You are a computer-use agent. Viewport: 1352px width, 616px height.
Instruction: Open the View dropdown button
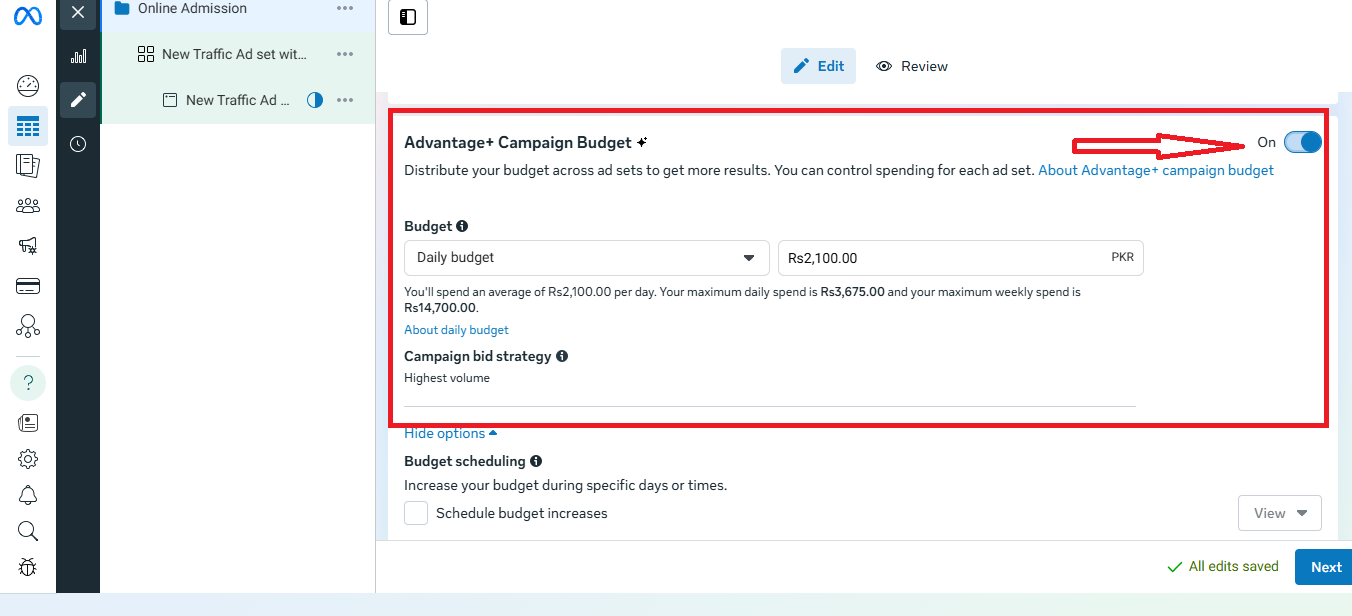pos(1279,513)
